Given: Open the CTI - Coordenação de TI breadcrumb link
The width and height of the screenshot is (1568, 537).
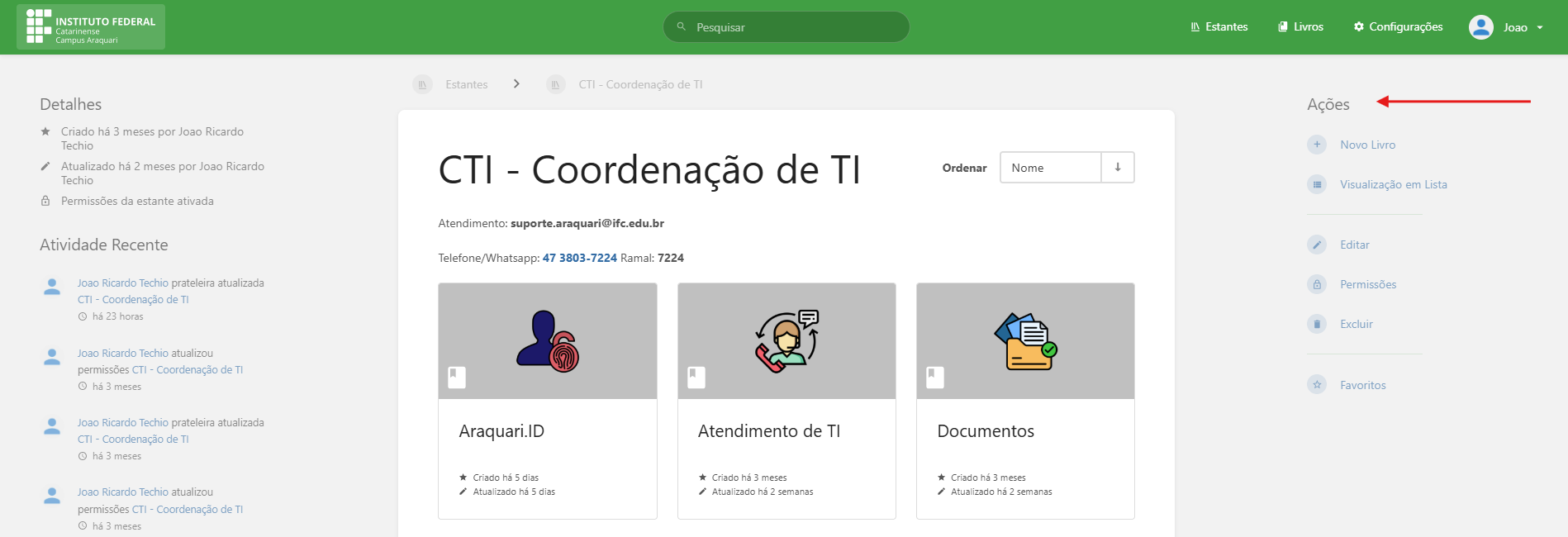Looking at the screenshot, I should [640, 84].
